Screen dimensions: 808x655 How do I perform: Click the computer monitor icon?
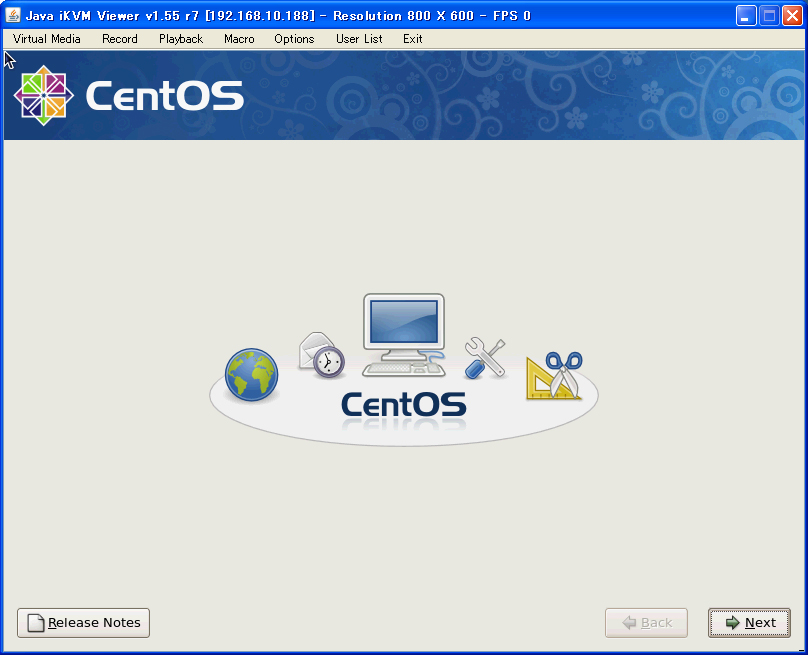click(x=403, y=334)
